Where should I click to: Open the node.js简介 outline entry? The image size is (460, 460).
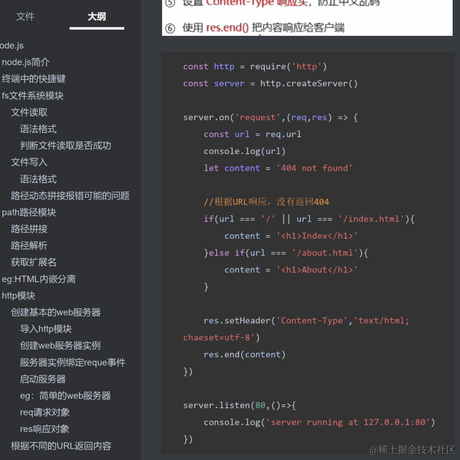click(26, 62)
